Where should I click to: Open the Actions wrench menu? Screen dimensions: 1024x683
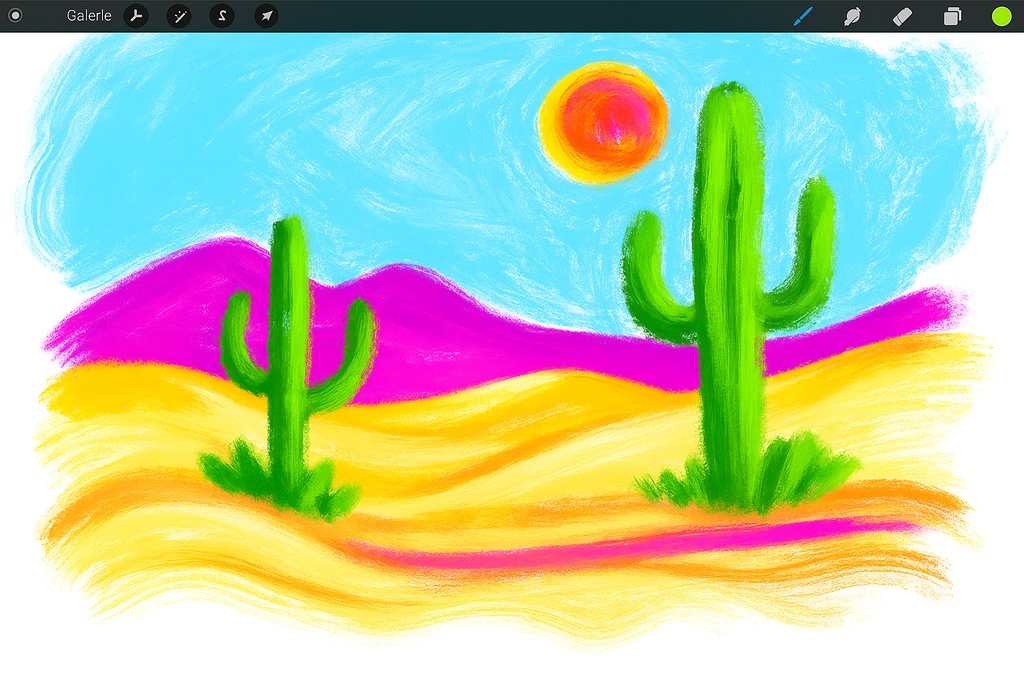point(136,16)
